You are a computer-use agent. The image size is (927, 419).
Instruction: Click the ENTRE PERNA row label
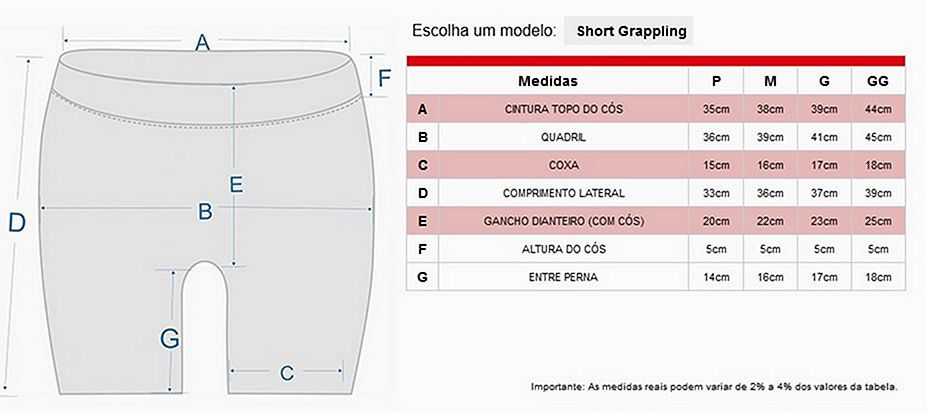click(563, 277)
